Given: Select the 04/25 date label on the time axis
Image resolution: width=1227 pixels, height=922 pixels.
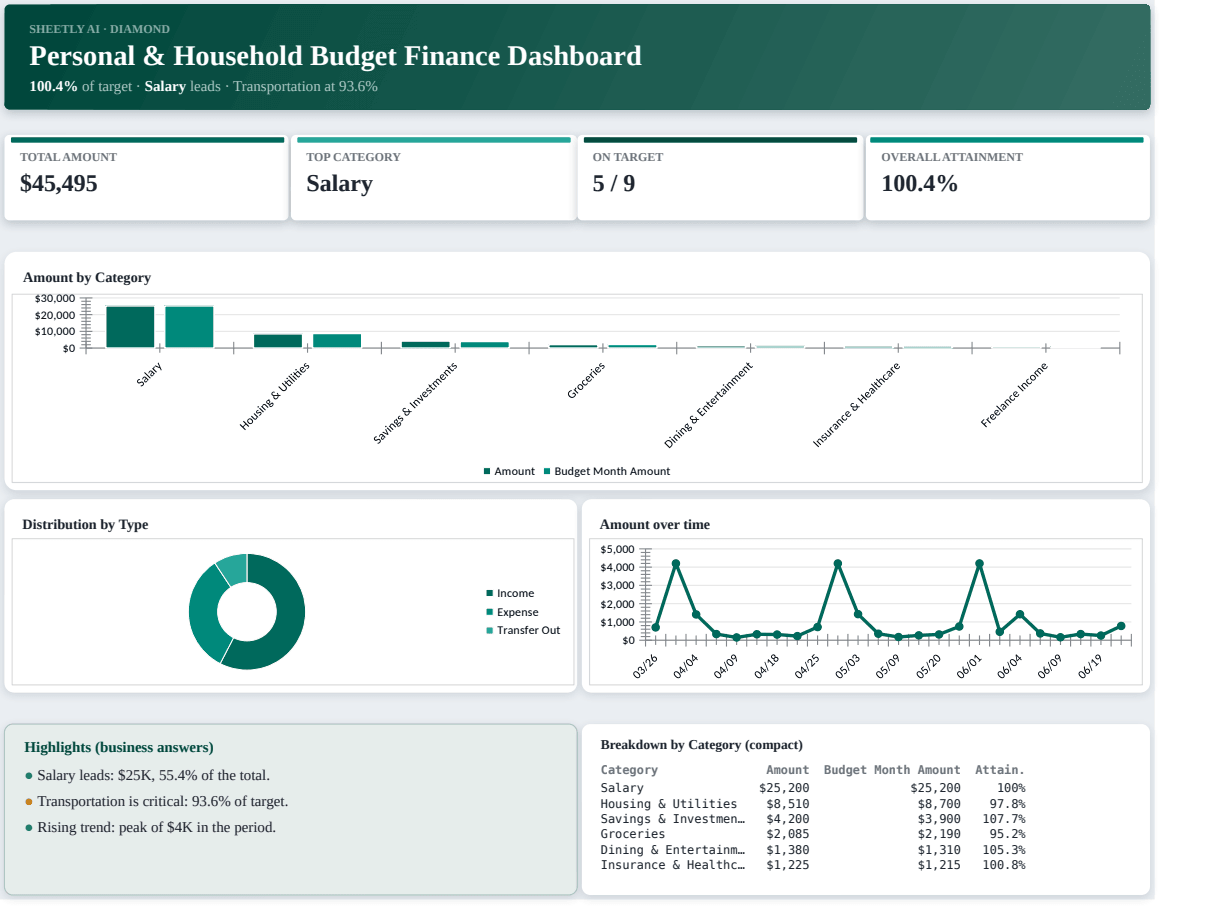Looking at the screenshot, I should (x=807, y=667).
